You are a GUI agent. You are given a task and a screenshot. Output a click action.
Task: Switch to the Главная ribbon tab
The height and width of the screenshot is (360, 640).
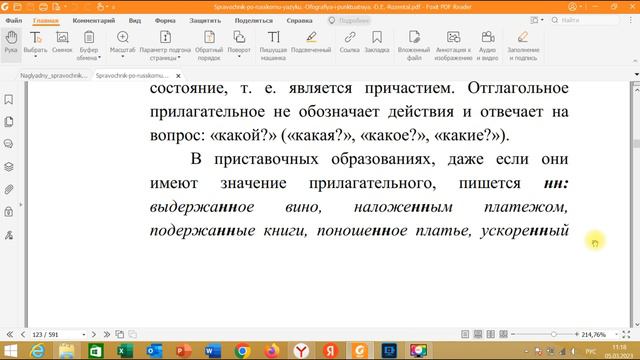[46, 20]
